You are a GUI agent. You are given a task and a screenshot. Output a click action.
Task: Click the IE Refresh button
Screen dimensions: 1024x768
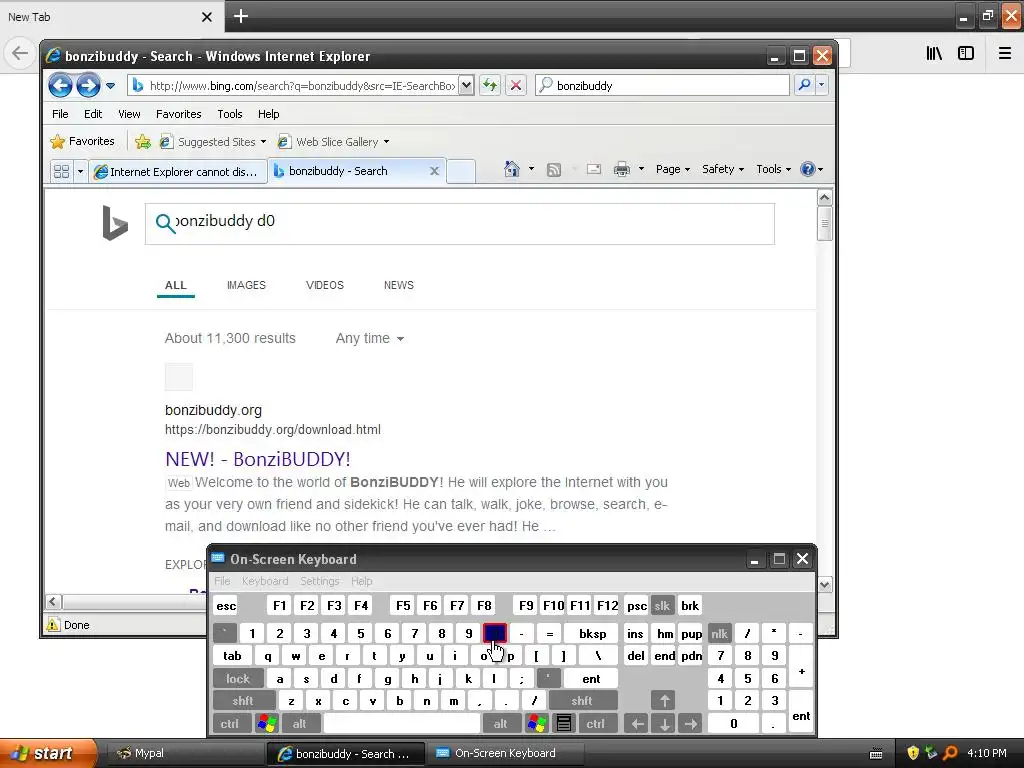(x=490, y=85)
